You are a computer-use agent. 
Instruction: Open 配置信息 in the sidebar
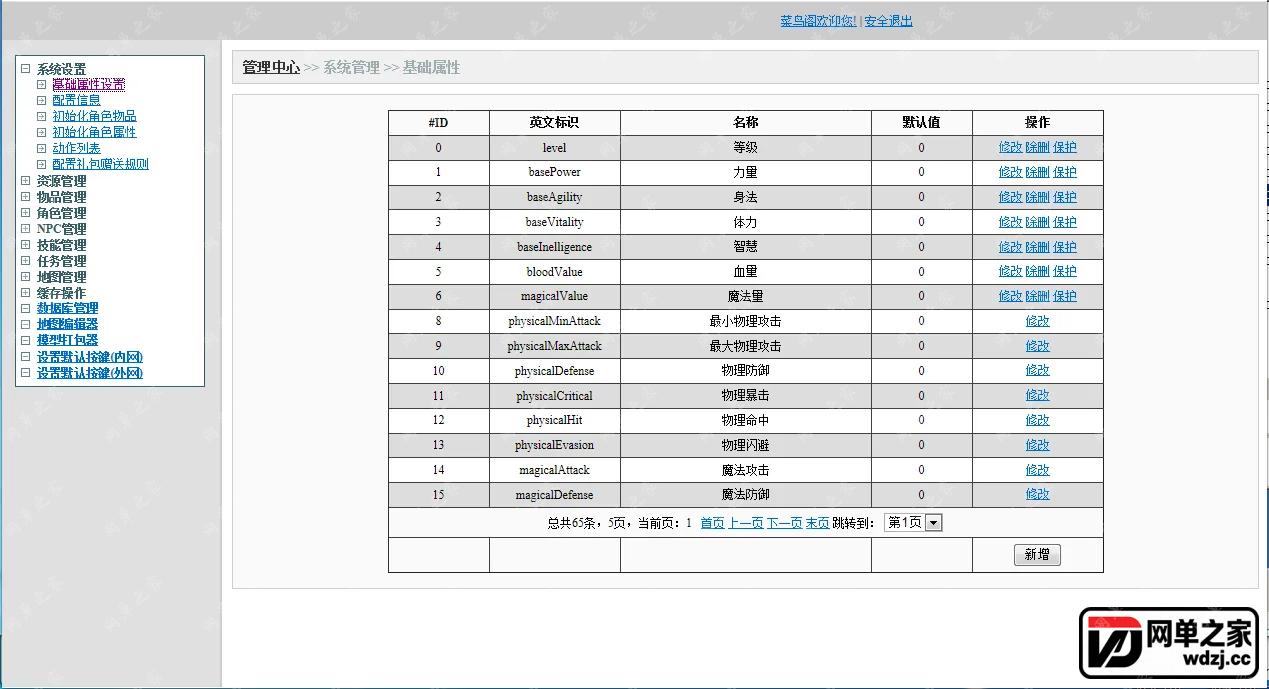click(76, 100)
